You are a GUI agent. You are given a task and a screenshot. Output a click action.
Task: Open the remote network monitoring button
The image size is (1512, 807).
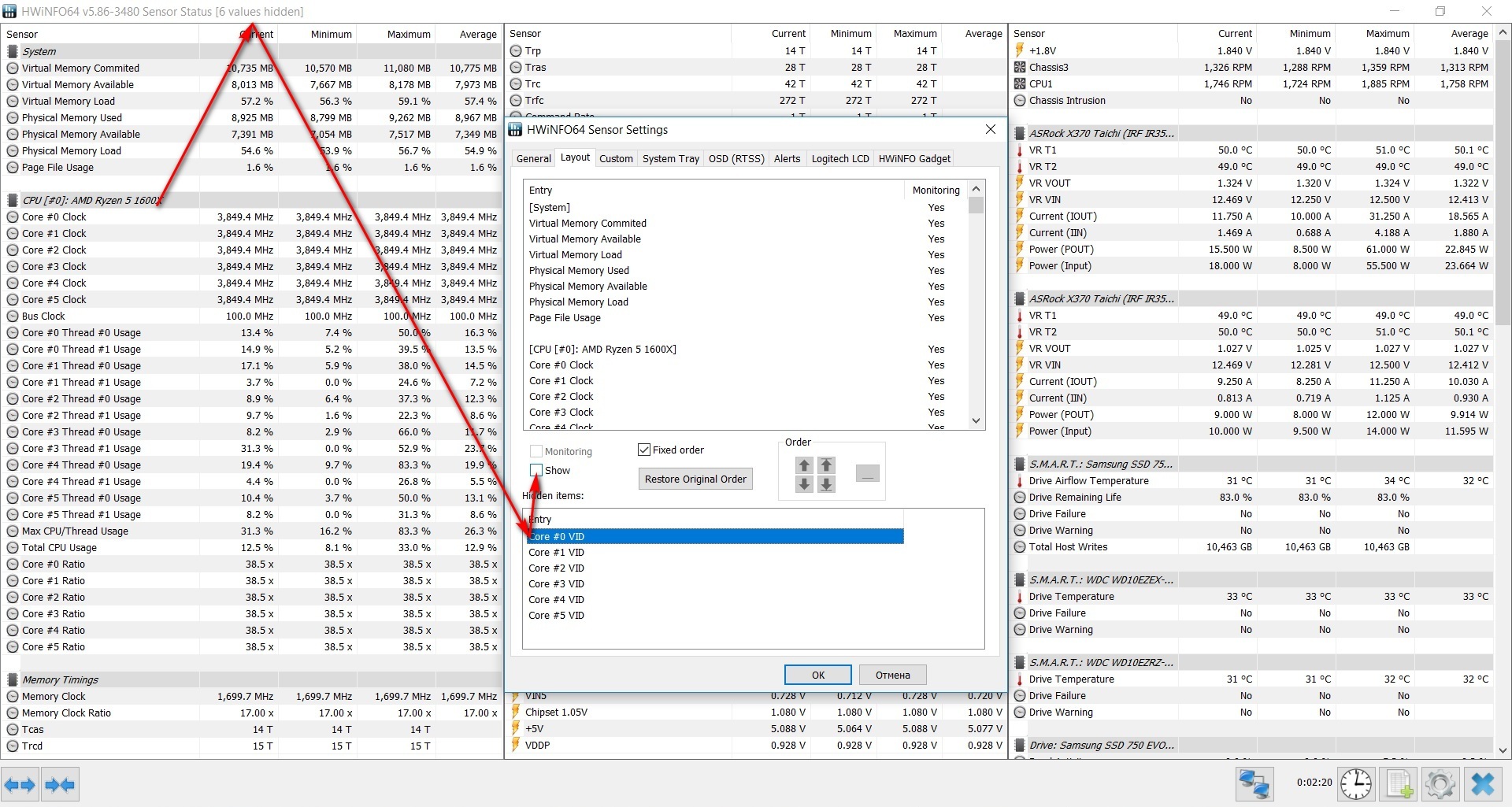[1254, 784]
